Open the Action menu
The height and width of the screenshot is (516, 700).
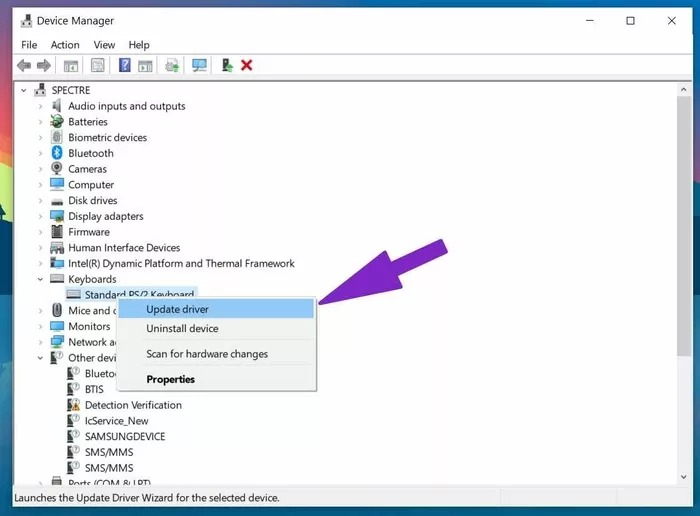(x=65, y=45)
